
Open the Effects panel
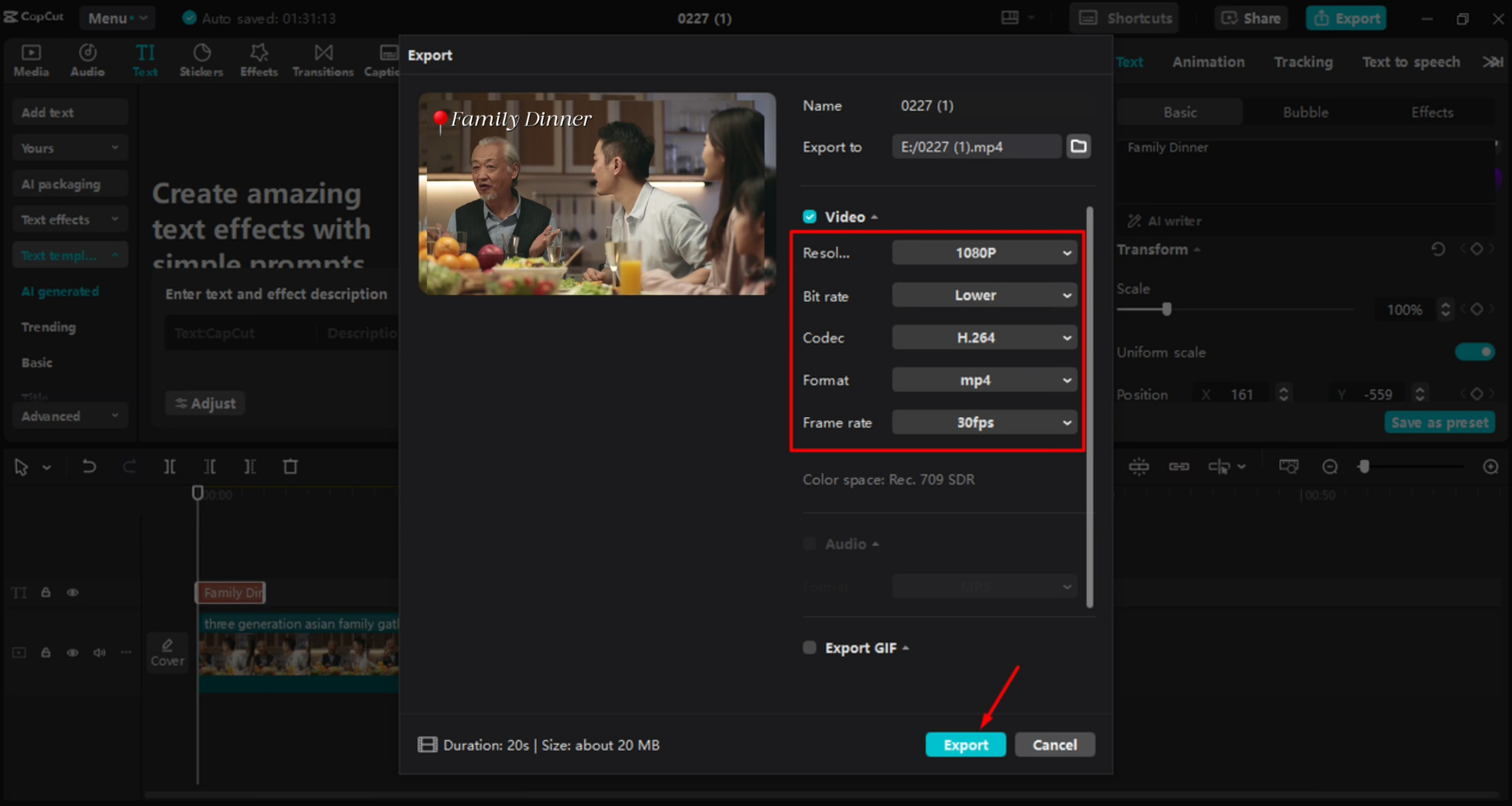pos(258,59)
